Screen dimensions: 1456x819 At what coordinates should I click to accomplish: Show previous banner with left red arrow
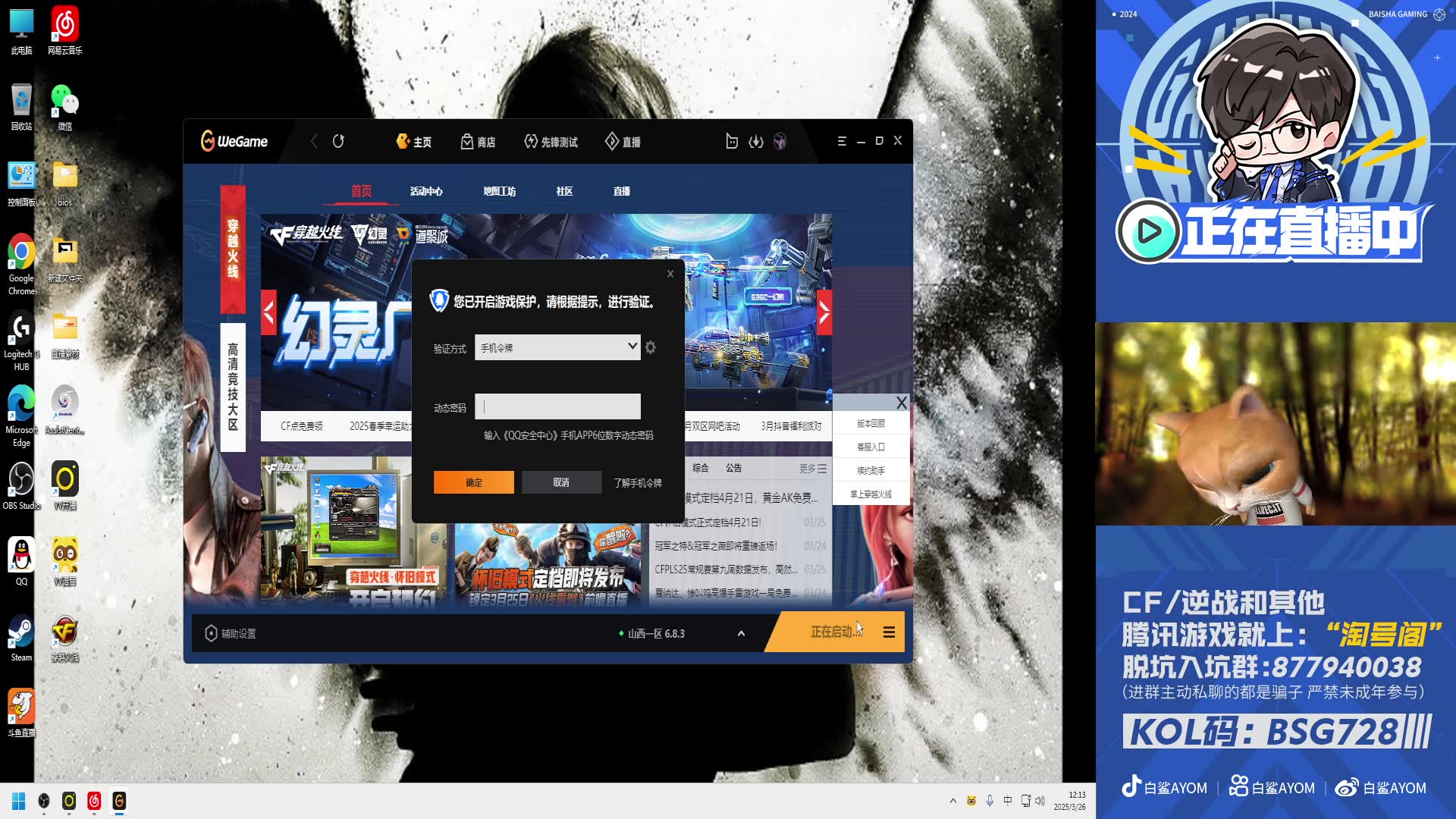[x=268, y=312]
